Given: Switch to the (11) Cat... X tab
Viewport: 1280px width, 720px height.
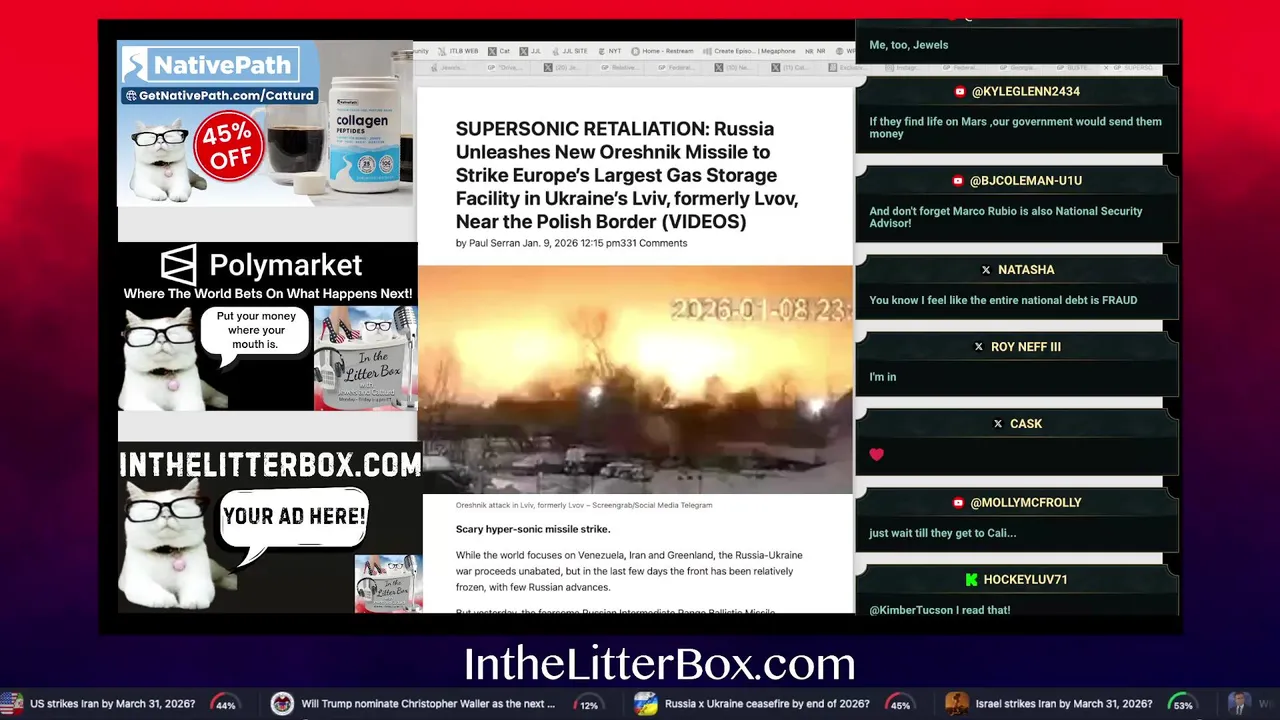Looking at the screenshot, I should (x=789, y=68).
